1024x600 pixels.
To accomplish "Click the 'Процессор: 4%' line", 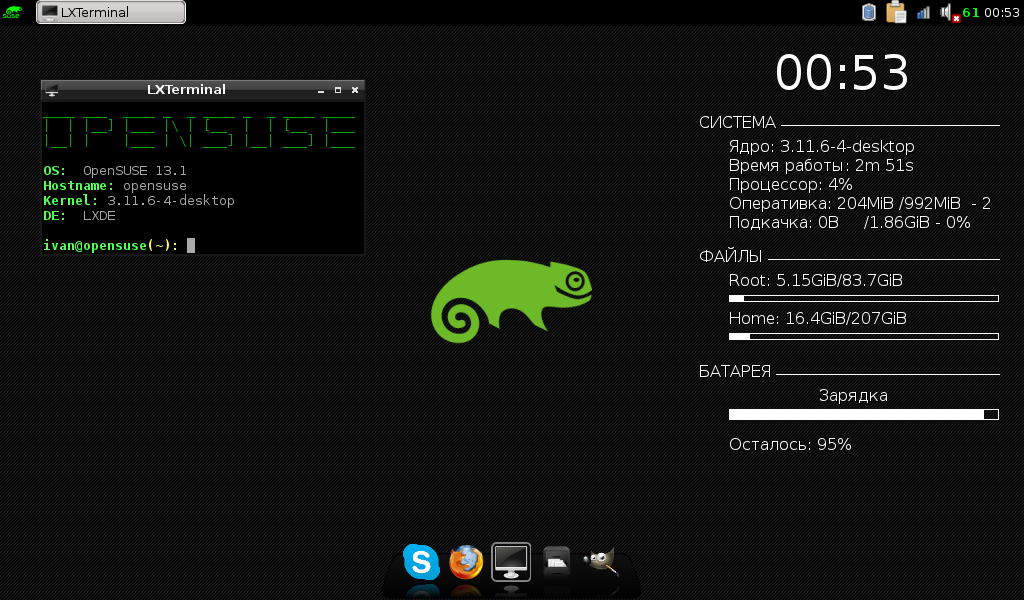I will pyautogui.click(x=791, y=185).
